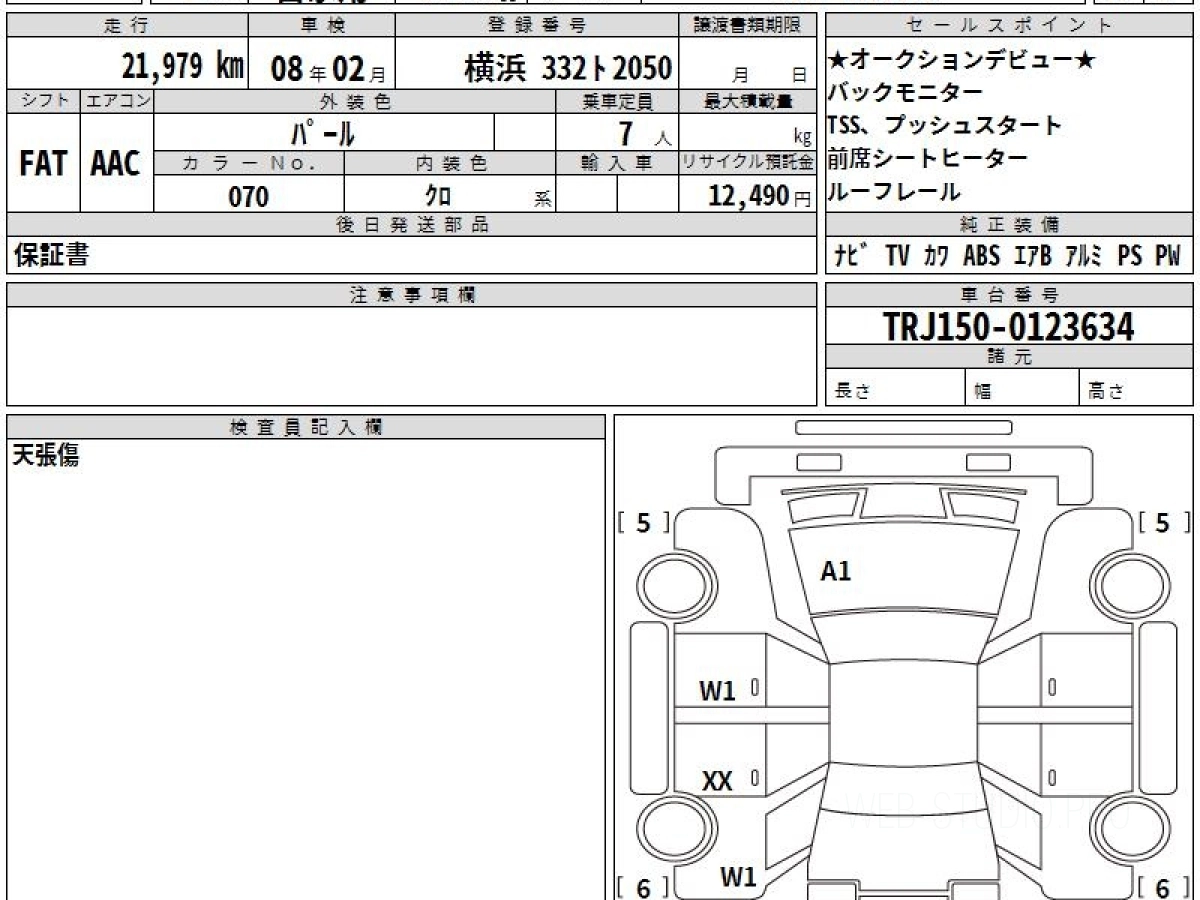Click the 輸入車 header
This screenshot has height=900, width=1200.
pos(617,164)
